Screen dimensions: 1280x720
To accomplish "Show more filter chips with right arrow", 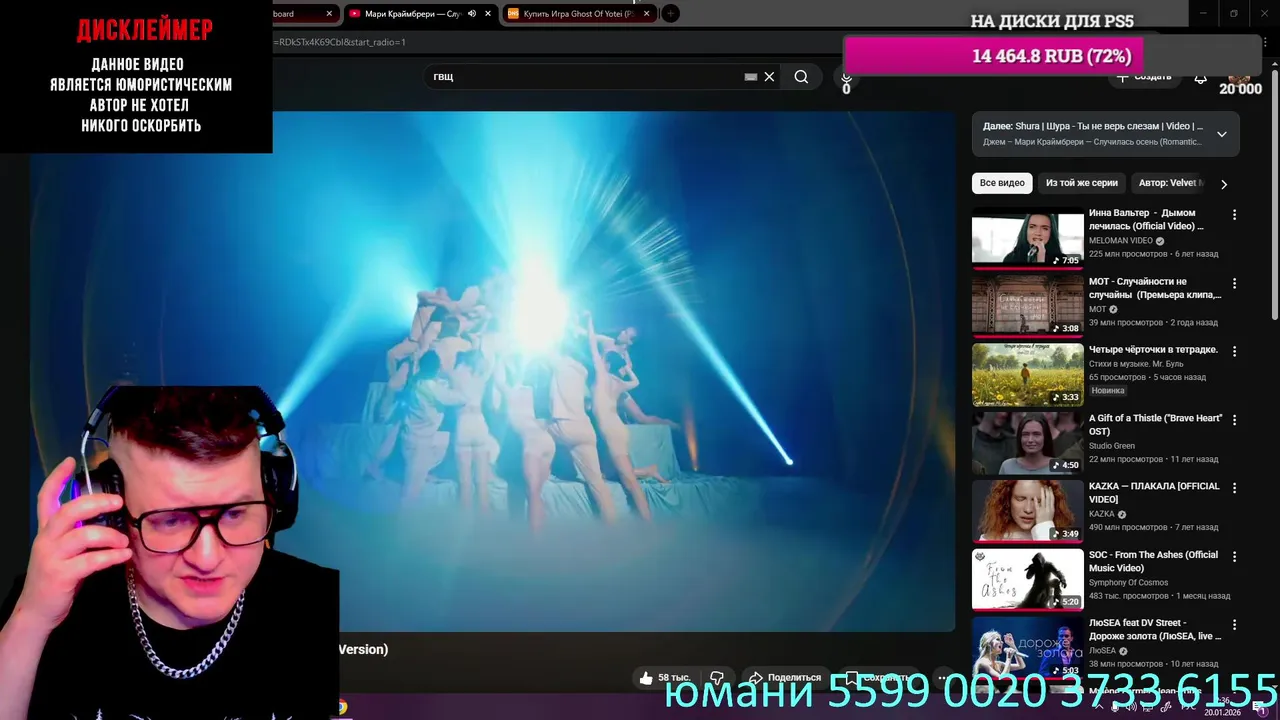I will (1223, 184).
